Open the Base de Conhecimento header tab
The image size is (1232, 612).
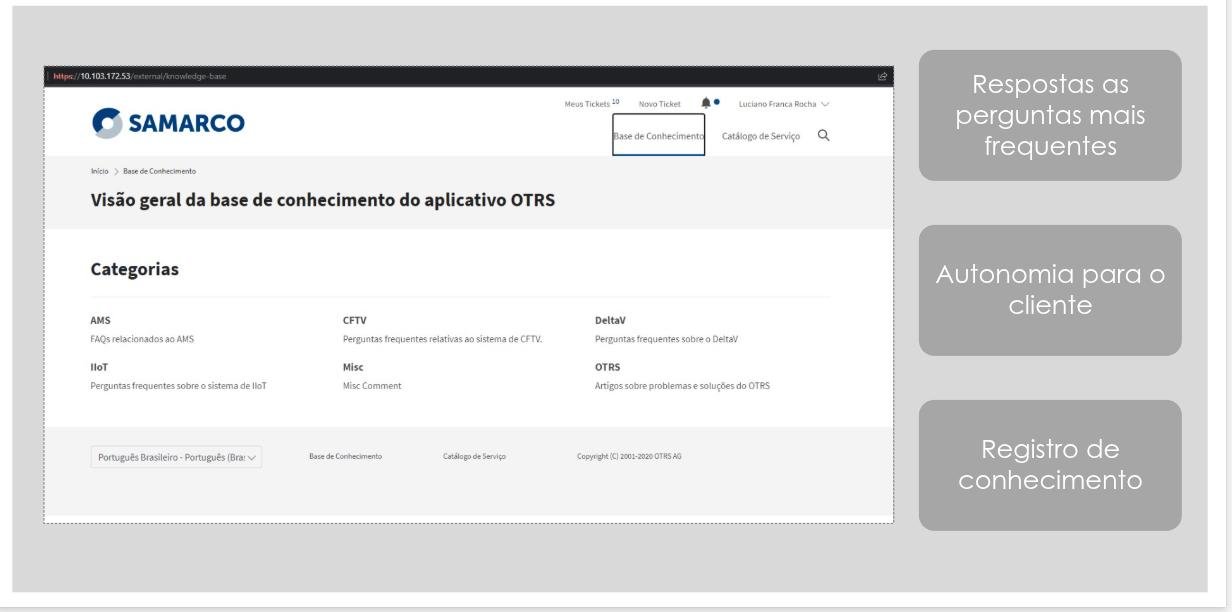pos(659,136)
